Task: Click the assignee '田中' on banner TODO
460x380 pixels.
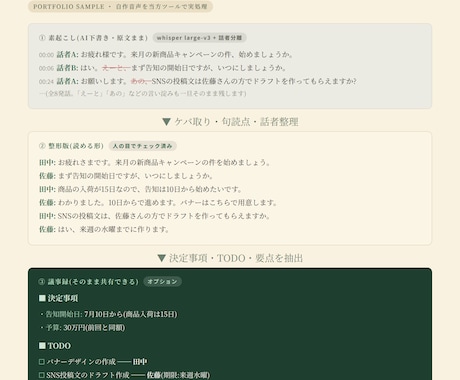Action: [x=140, y=362]
